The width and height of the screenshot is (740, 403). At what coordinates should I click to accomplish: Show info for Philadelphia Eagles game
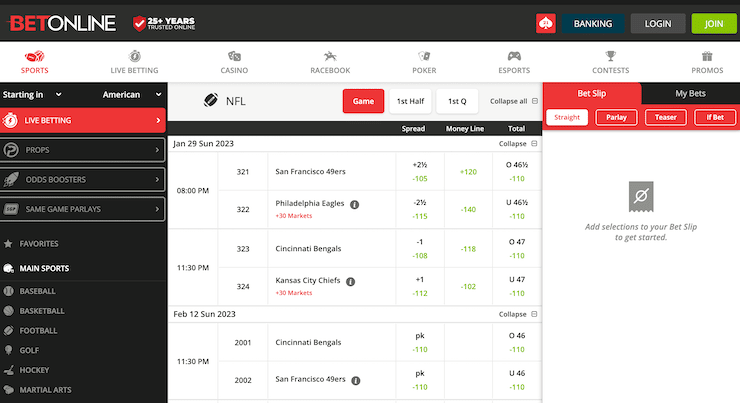click(354, 205)
